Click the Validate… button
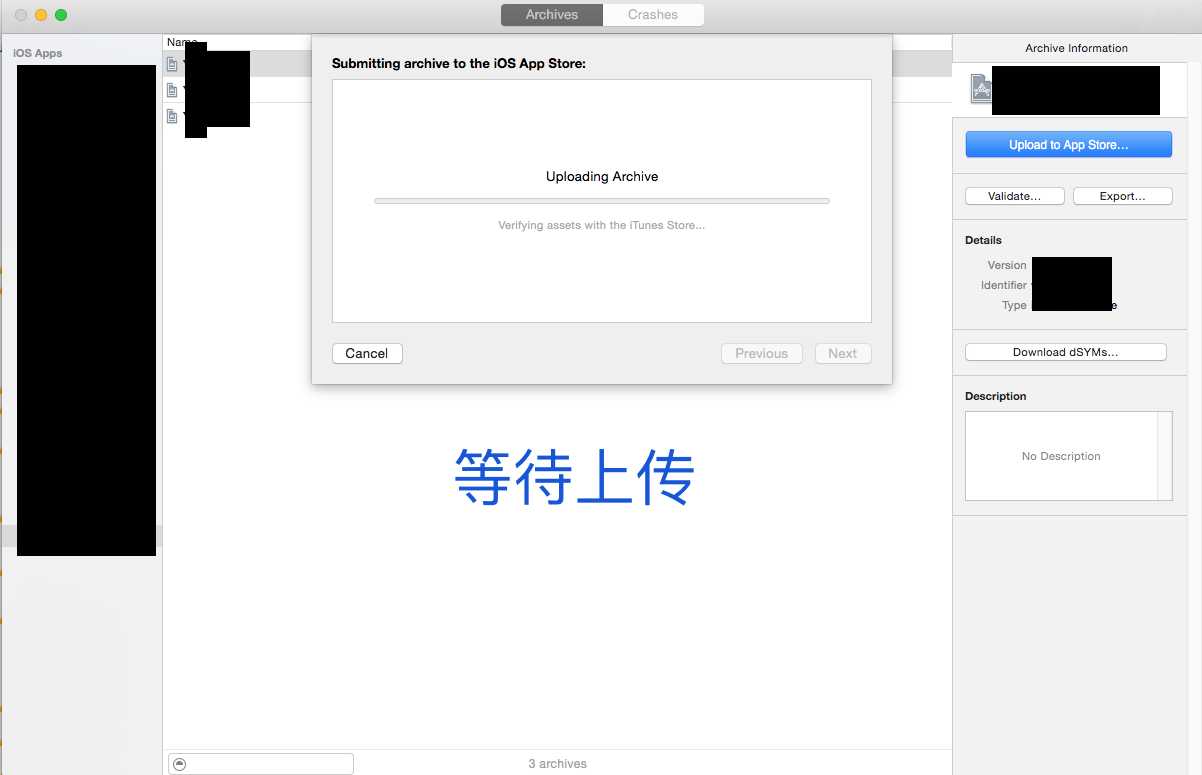Viewport: 1202px width, 775px height. tap(1014, 196)
